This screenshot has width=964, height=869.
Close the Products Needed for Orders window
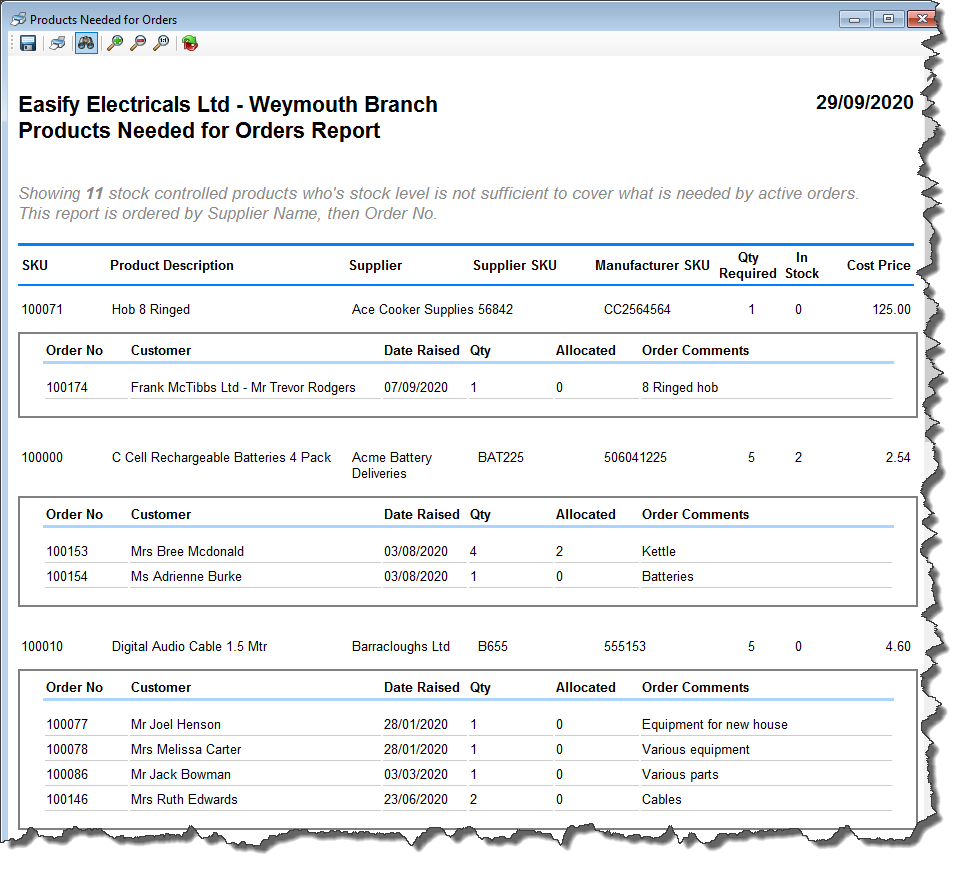[921, 19]
